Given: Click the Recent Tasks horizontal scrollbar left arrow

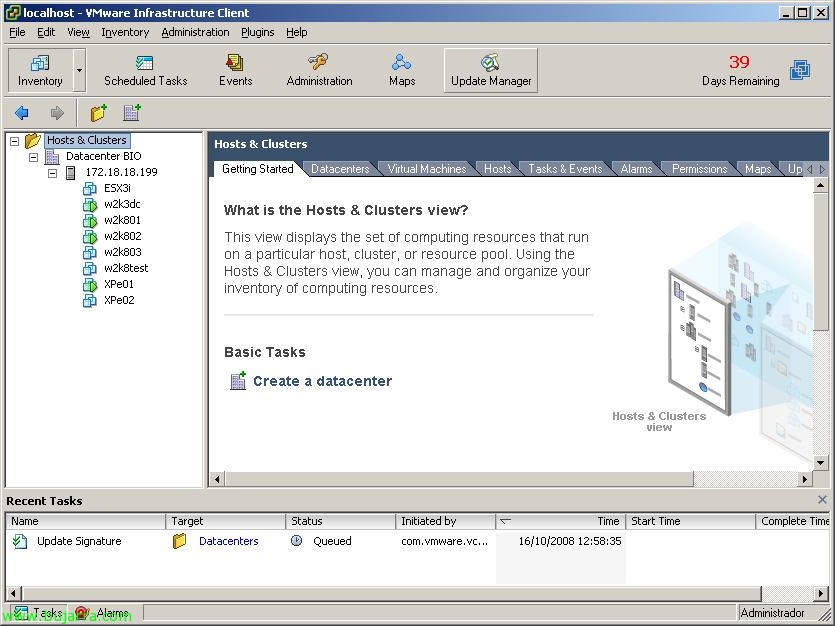Looking at the screenshot, I should click(13, 593).
